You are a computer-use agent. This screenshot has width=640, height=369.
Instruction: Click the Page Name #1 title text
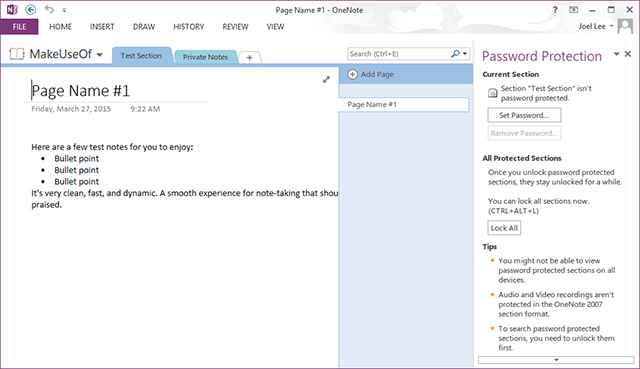pos(80,91)
